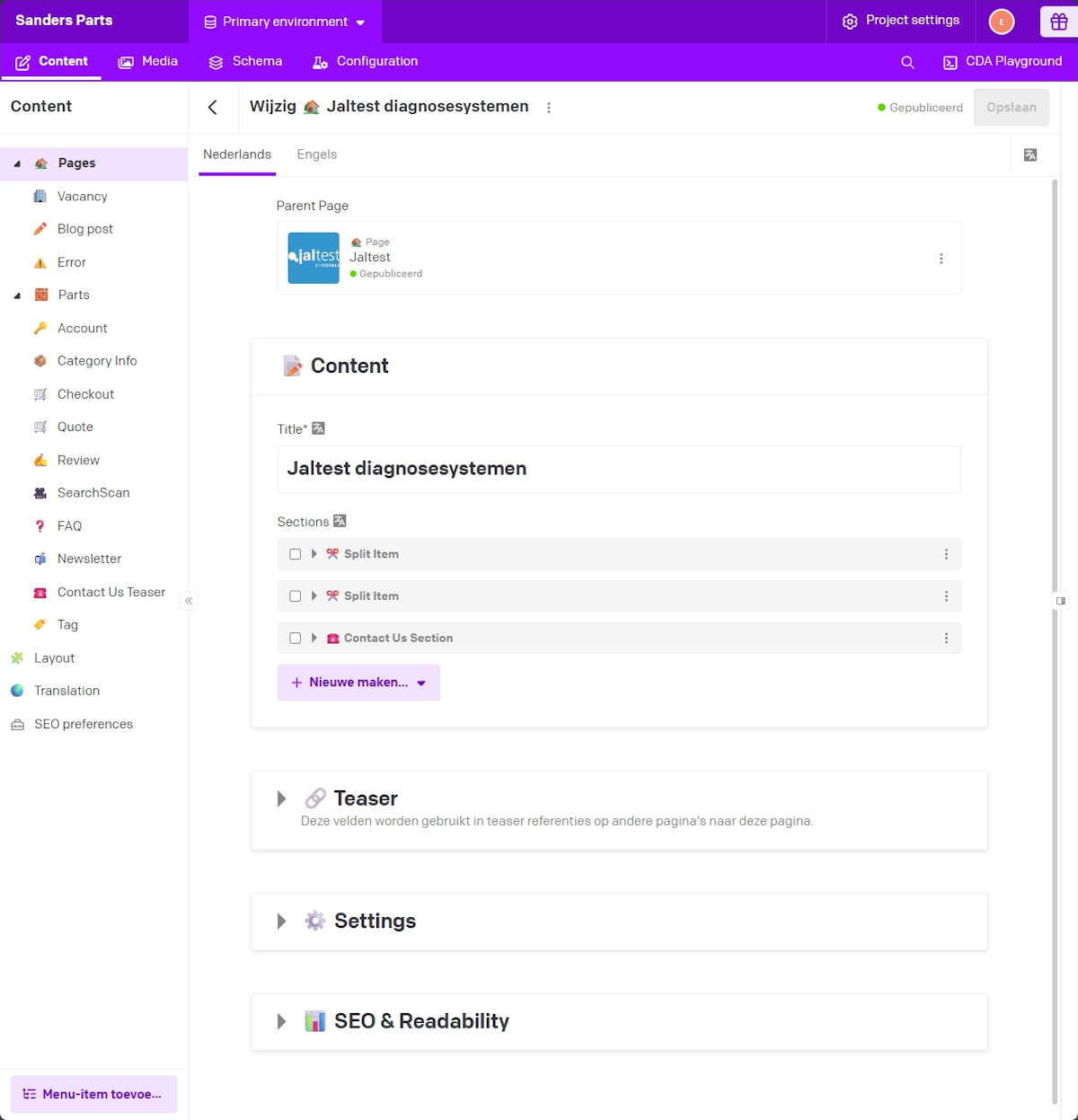This screenshot has width=1078, height=1120.
Task: Click the Gepubliceerd status in the header
Action: (920, 108)
